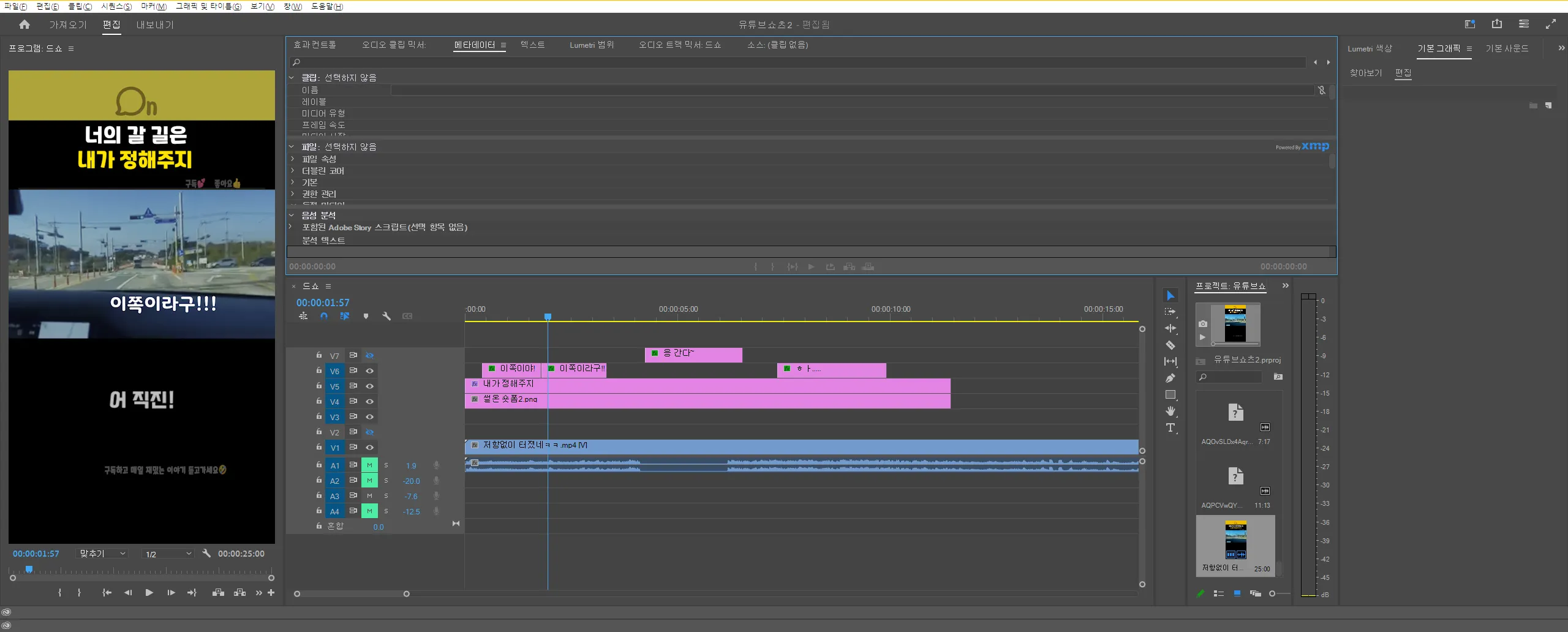
Task: Play the program monitor video
Action: (x=149, y=593)
